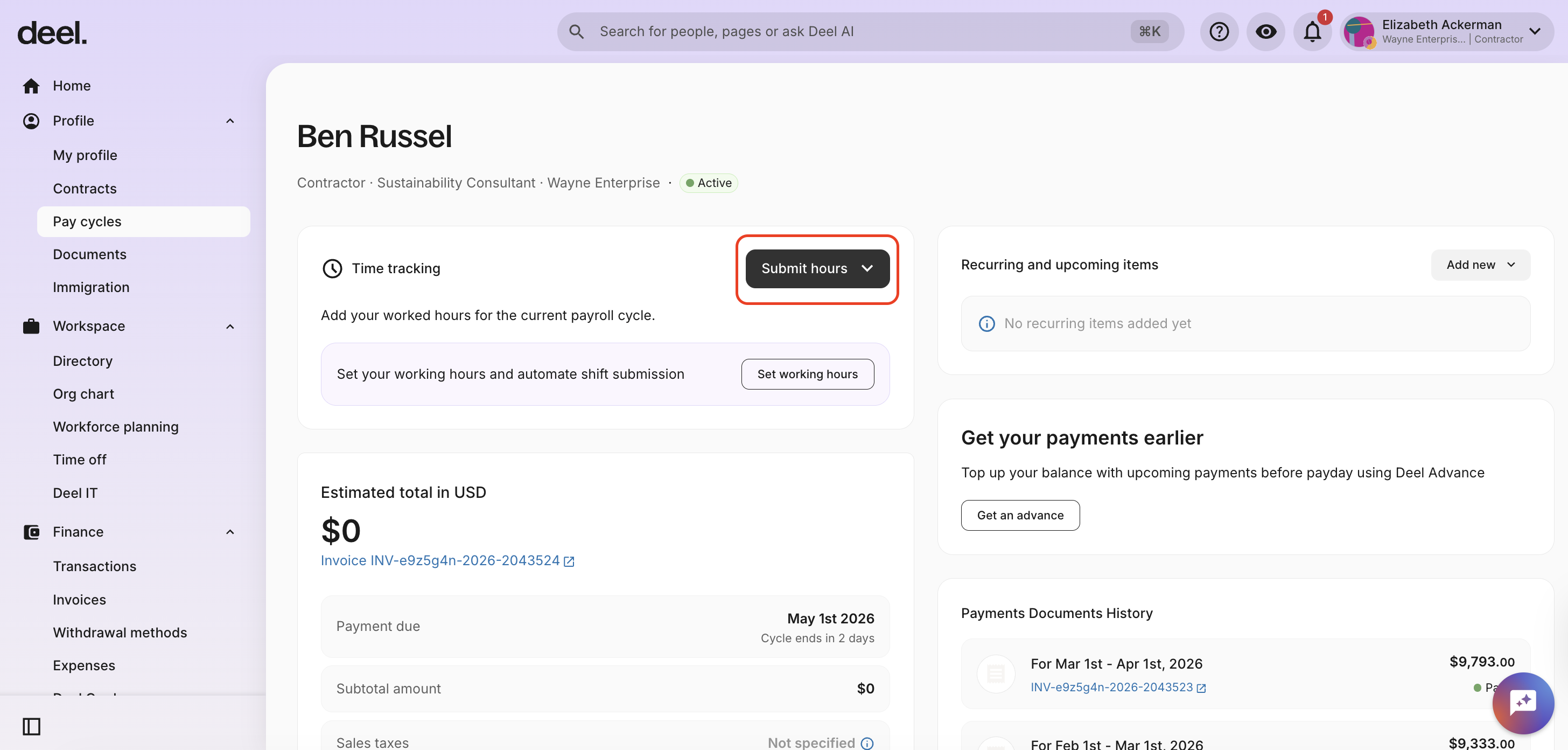Click the Workspace briefcase icon
The height and width of the screenshot is (750, 1568).
point(31,327)
